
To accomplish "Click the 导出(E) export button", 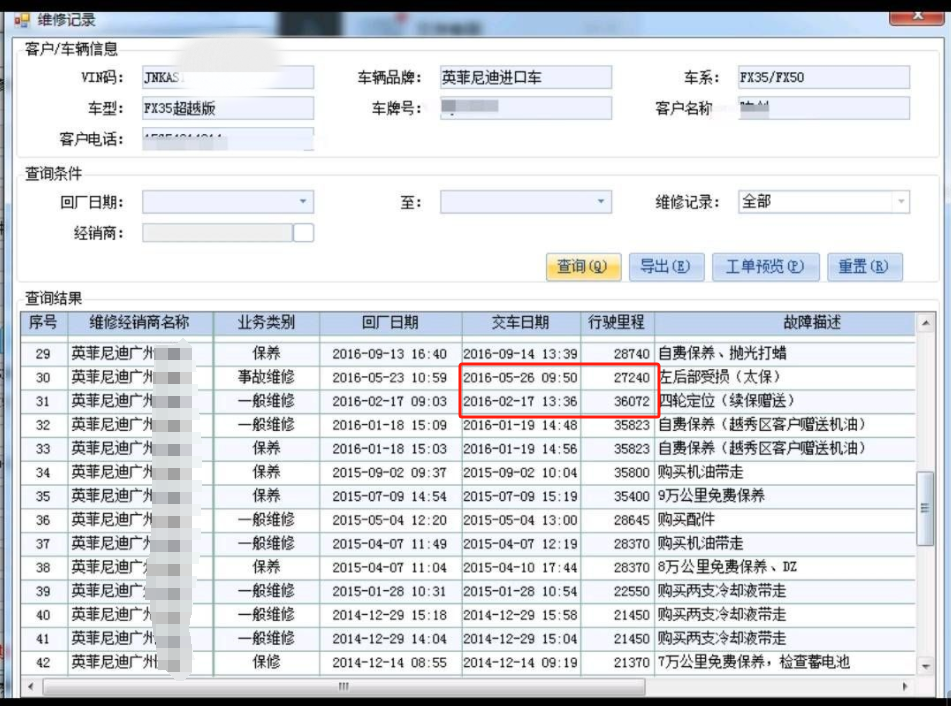I will (x=665, y=267).
